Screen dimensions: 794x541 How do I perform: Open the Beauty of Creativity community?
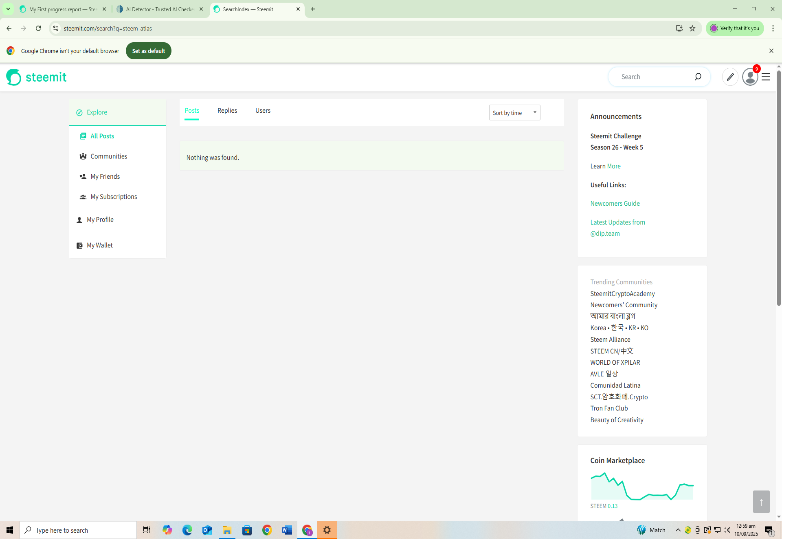(616, 420)
